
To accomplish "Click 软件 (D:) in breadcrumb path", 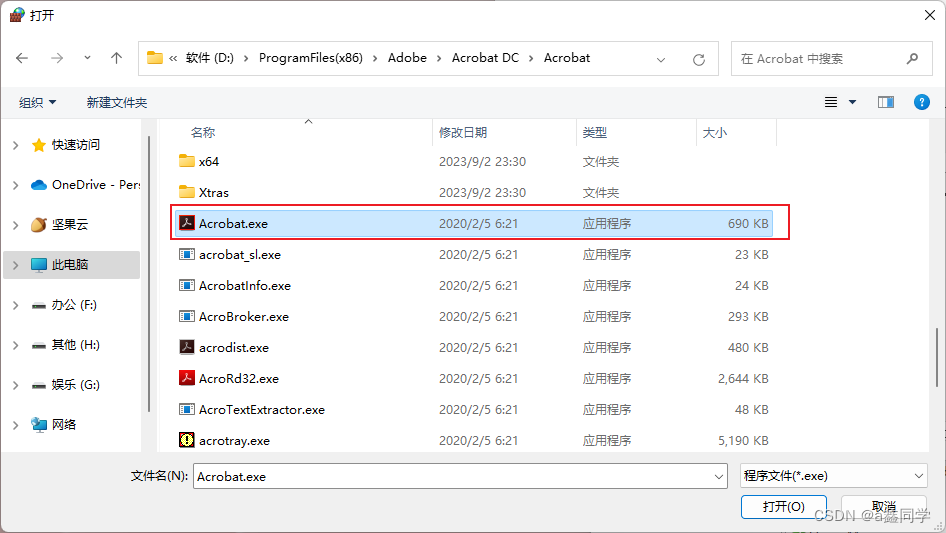I will (209, 58).
